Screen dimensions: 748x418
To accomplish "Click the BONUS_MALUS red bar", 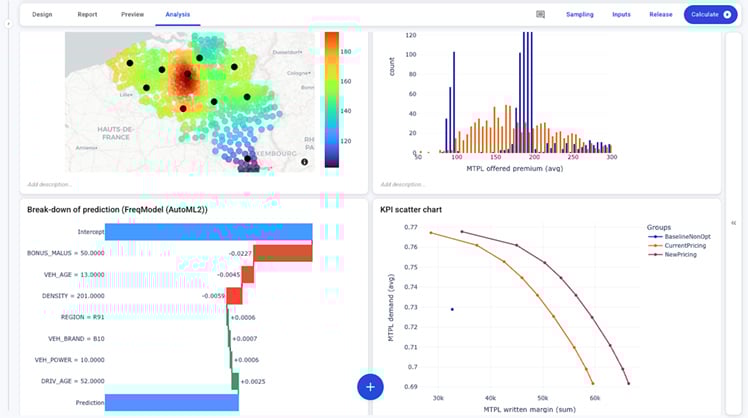I will (x=282, y=253).
